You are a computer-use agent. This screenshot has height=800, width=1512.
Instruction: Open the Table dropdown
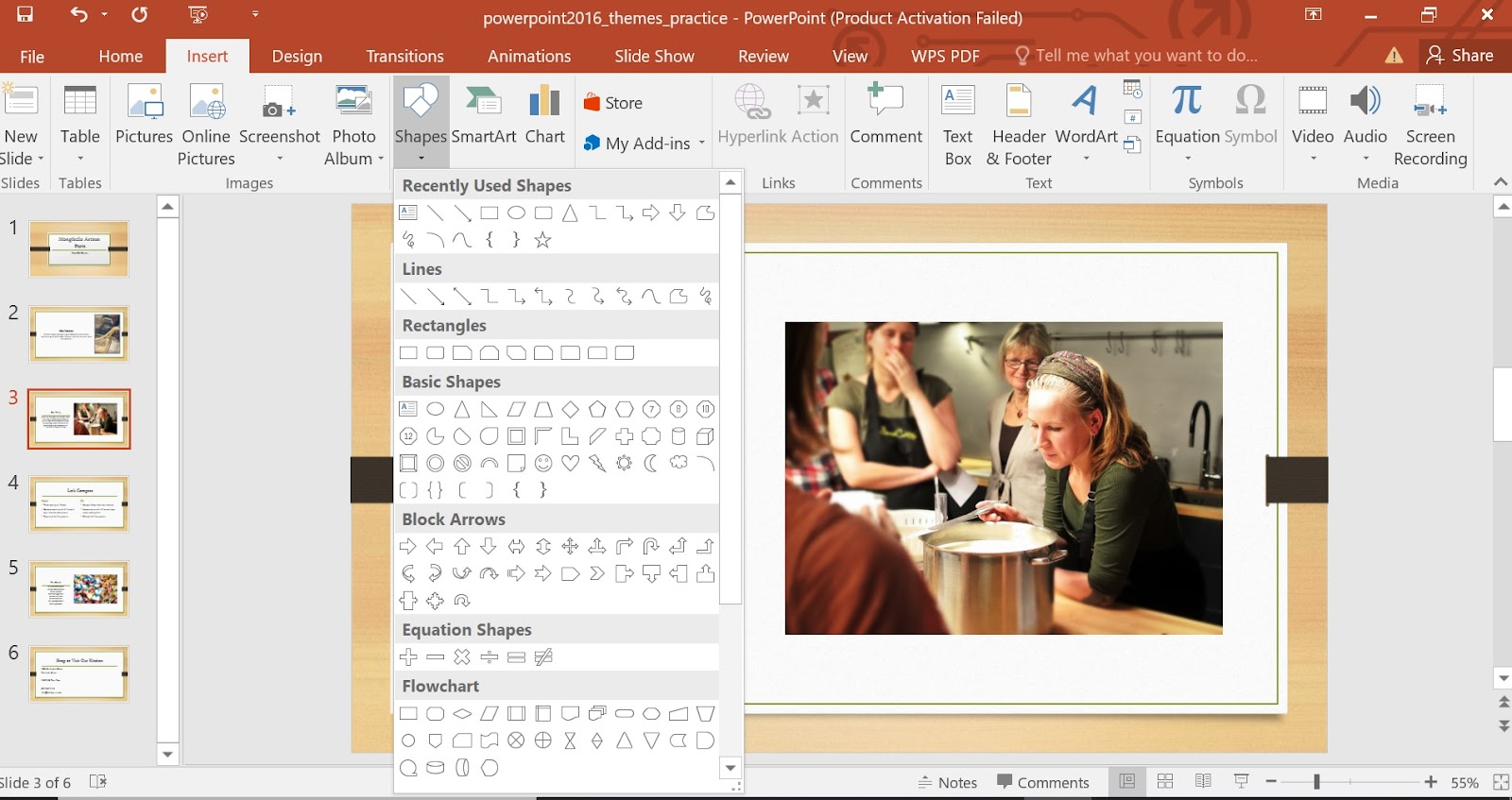(x=80, y=159)
